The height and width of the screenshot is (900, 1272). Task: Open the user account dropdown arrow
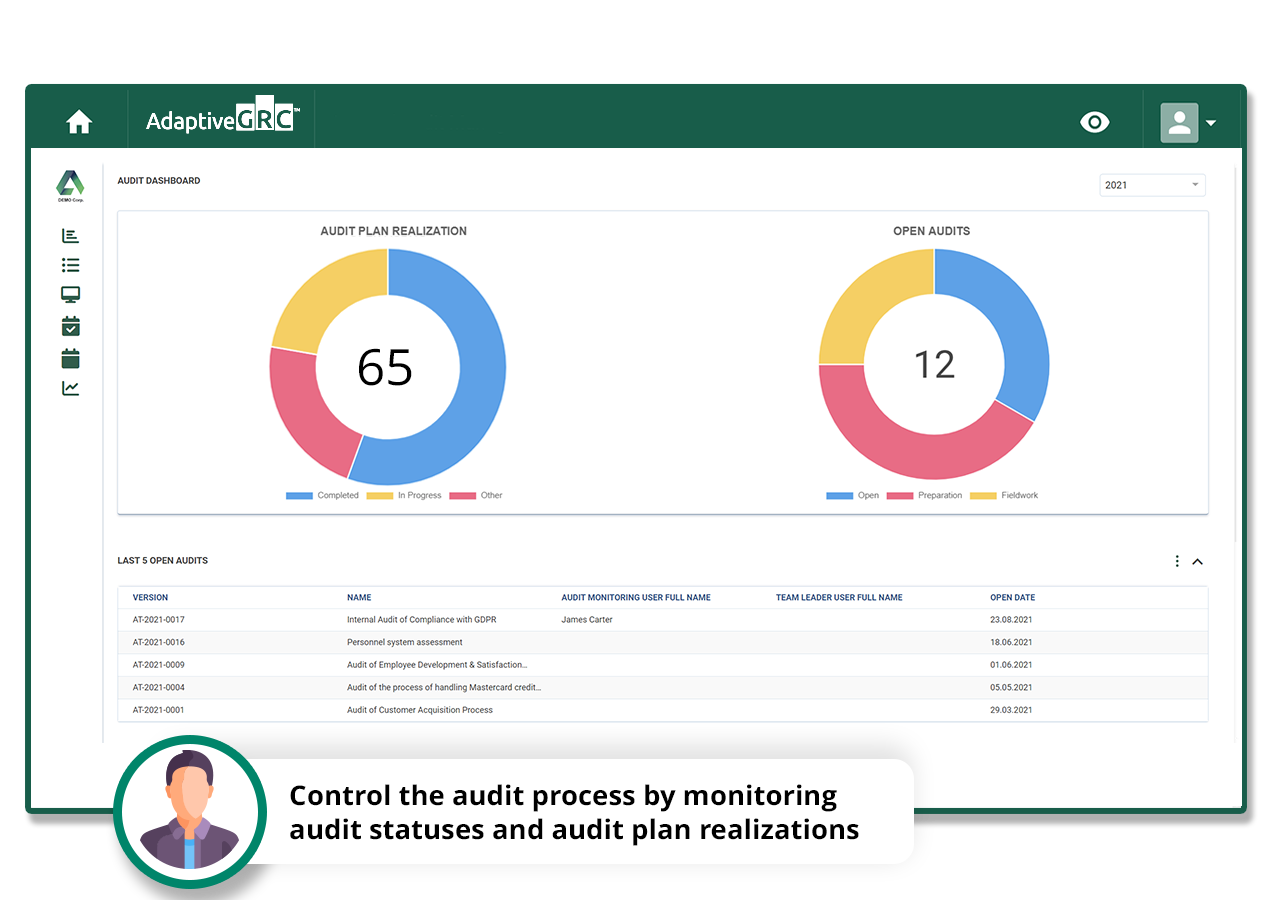(1211, 121)
